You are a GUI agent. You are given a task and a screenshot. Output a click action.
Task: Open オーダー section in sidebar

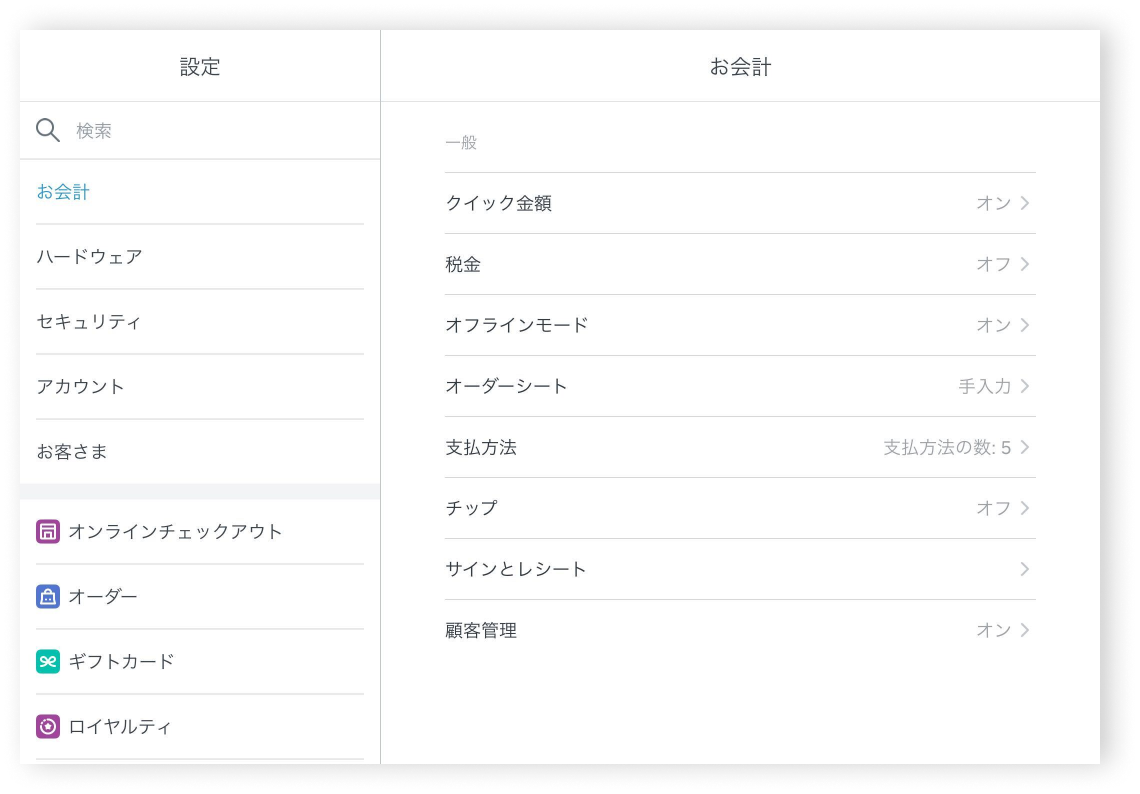coord(200,596)
